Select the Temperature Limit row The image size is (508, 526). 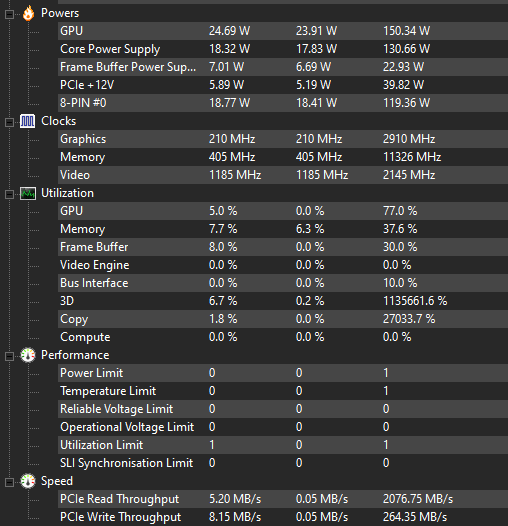coord(283,391)
